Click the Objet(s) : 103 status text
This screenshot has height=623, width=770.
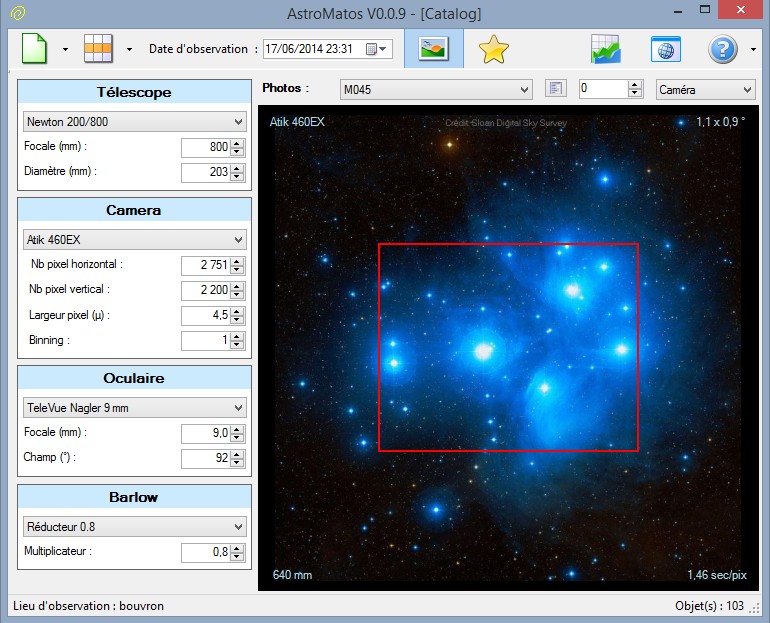coord(709,606)
